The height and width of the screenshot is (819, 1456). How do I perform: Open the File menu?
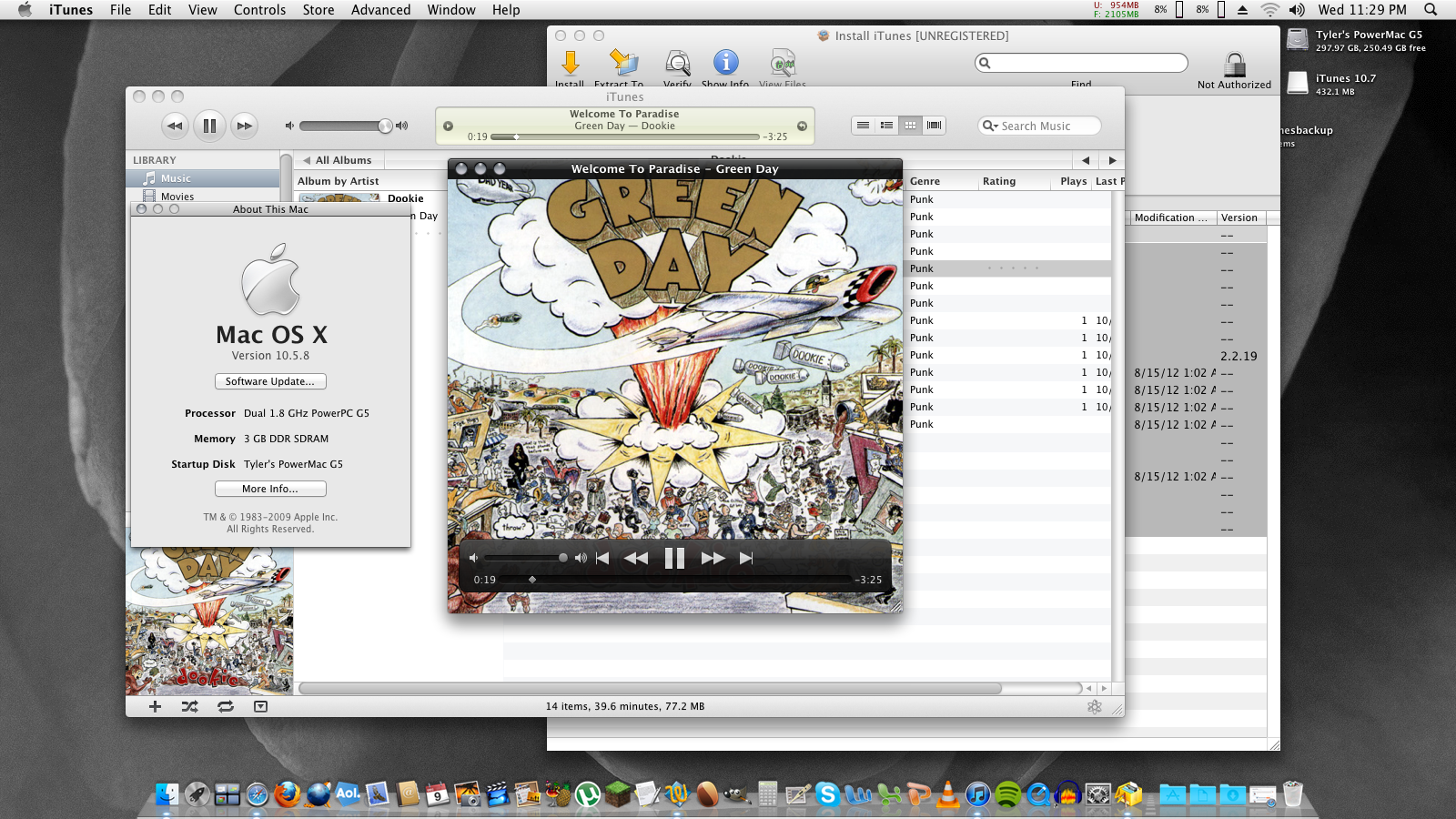click(x=120, y=10)
